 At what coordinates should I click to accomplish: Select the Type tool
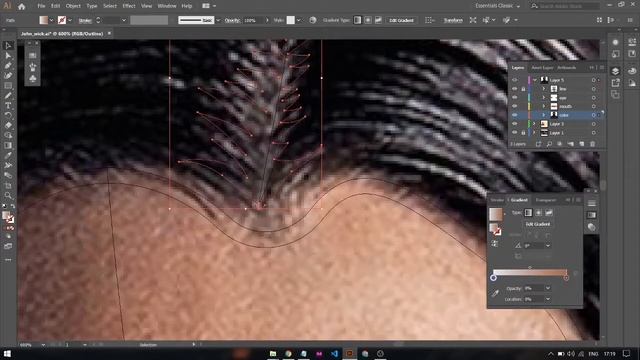coord(8,105)
